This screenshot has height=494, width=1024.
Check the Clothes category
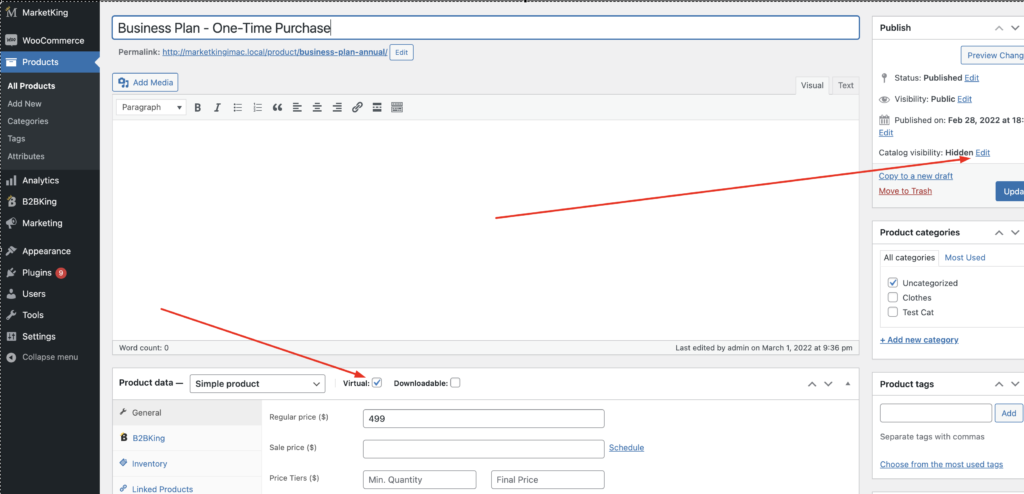pos(893,297)
